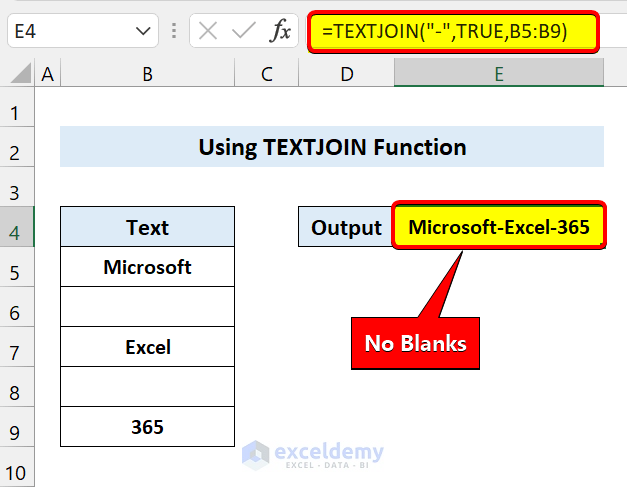The image size is (627, 487).
Task: Select the cell containing '365'
Action: tap(147, 427)
